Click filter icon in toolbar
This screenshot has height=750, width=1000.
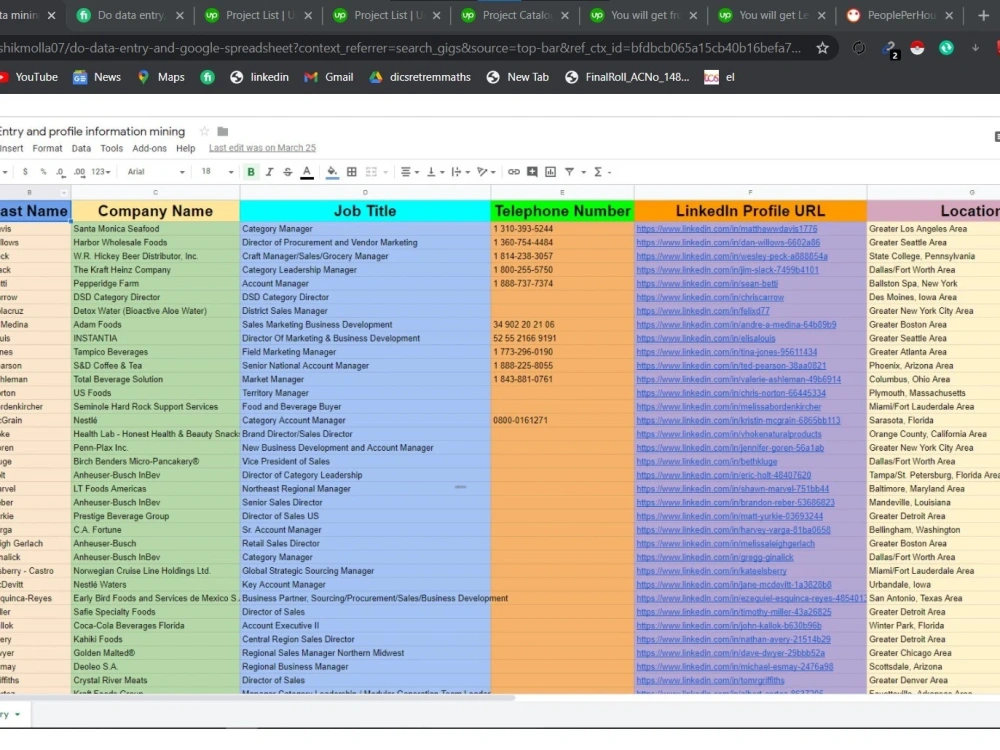point(570,172)
